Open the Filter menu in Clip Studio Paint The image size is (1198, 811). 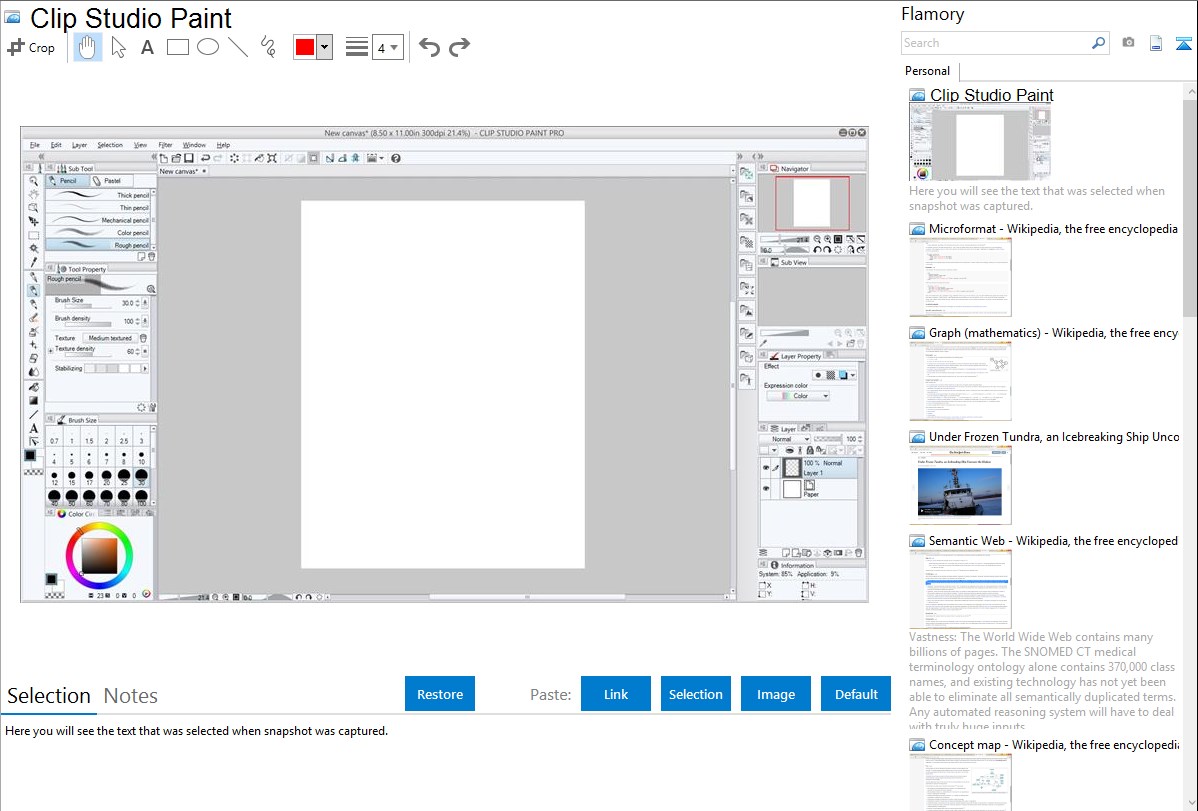(x=165, y=145)
